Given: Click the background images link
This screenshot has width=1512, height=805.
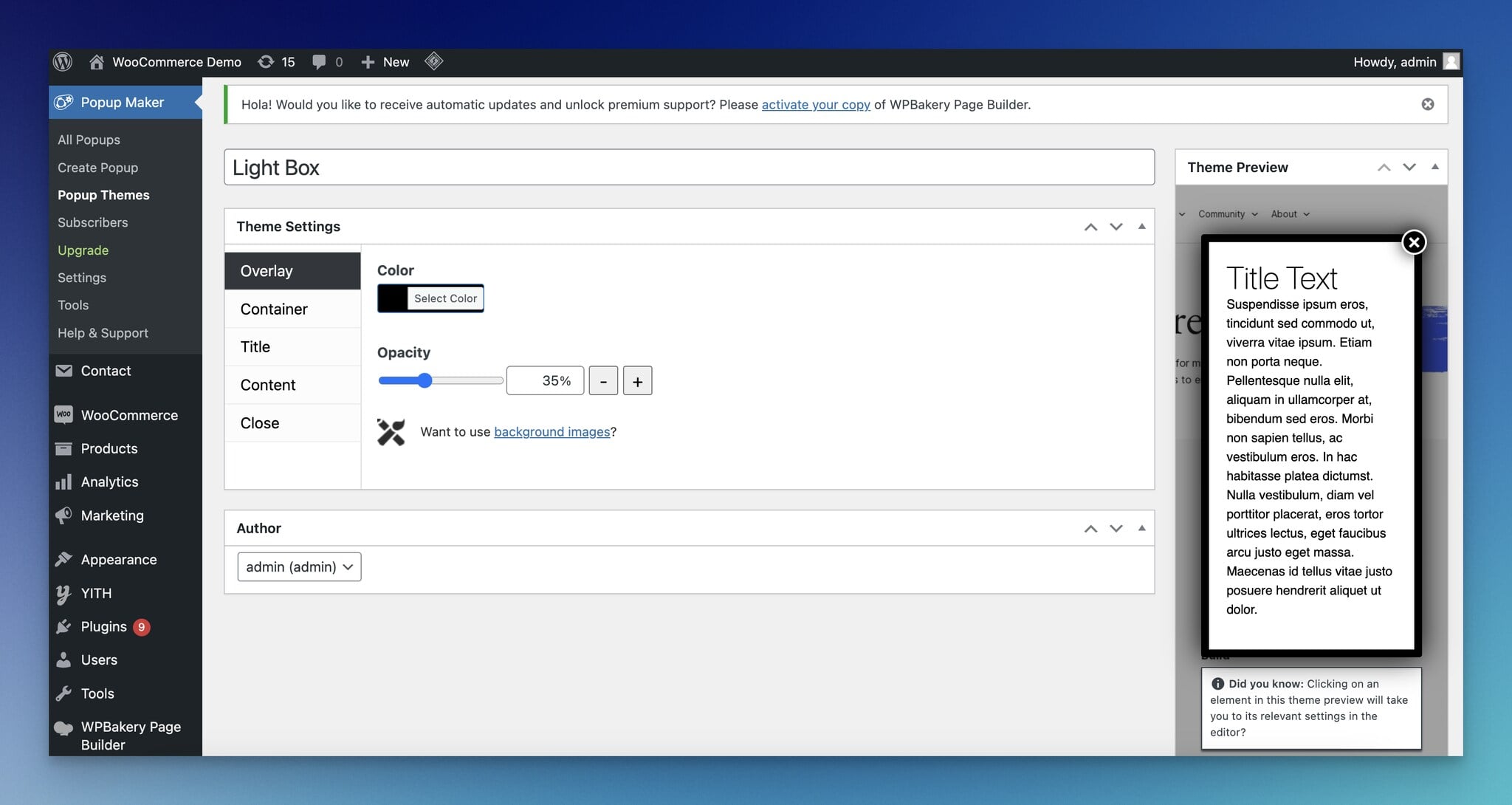Looking at the screenshot, I should click(x=552, y=432).
